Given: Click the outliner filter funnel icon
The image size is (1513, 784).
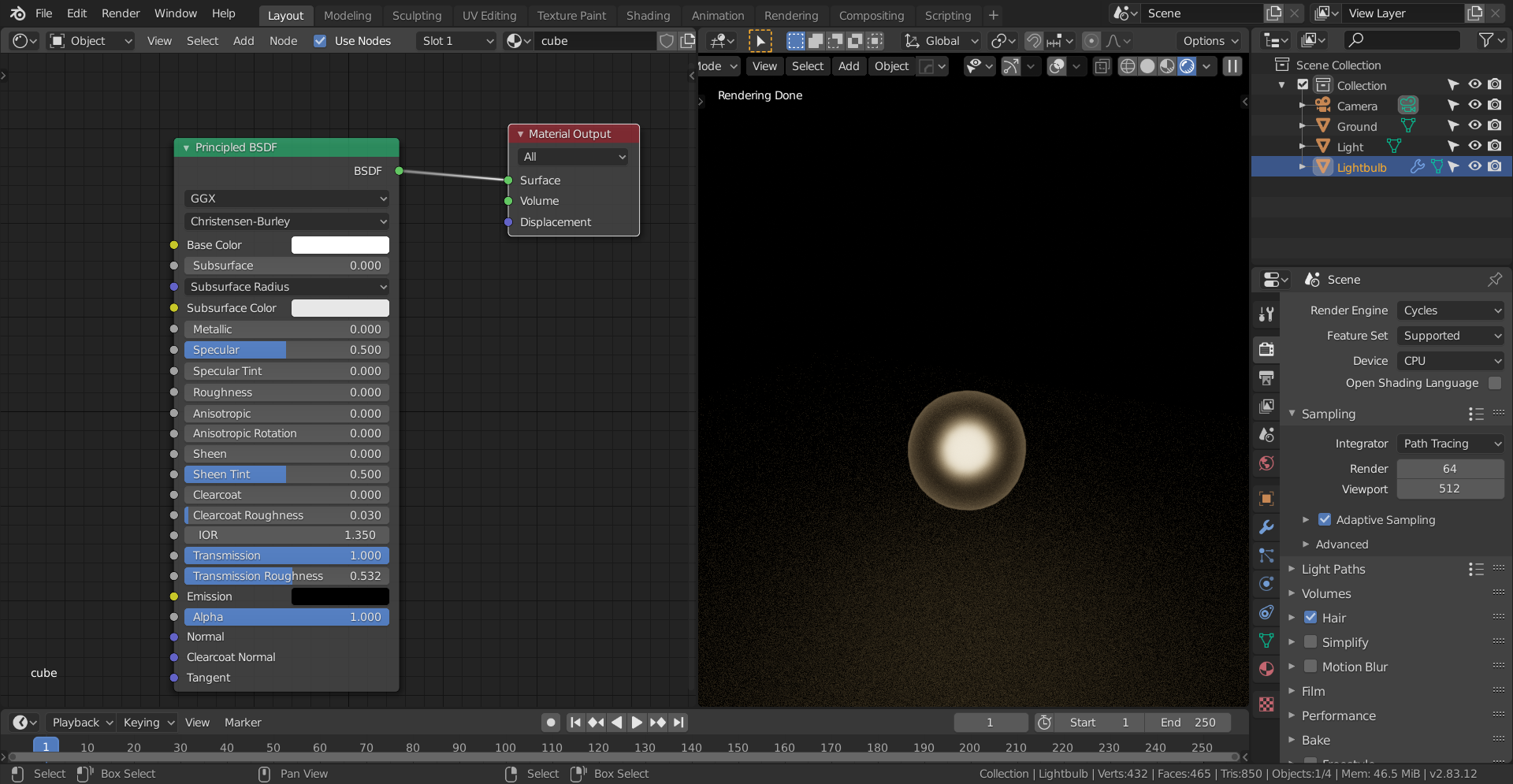Looking at the screenshot, I should 1486,40.
